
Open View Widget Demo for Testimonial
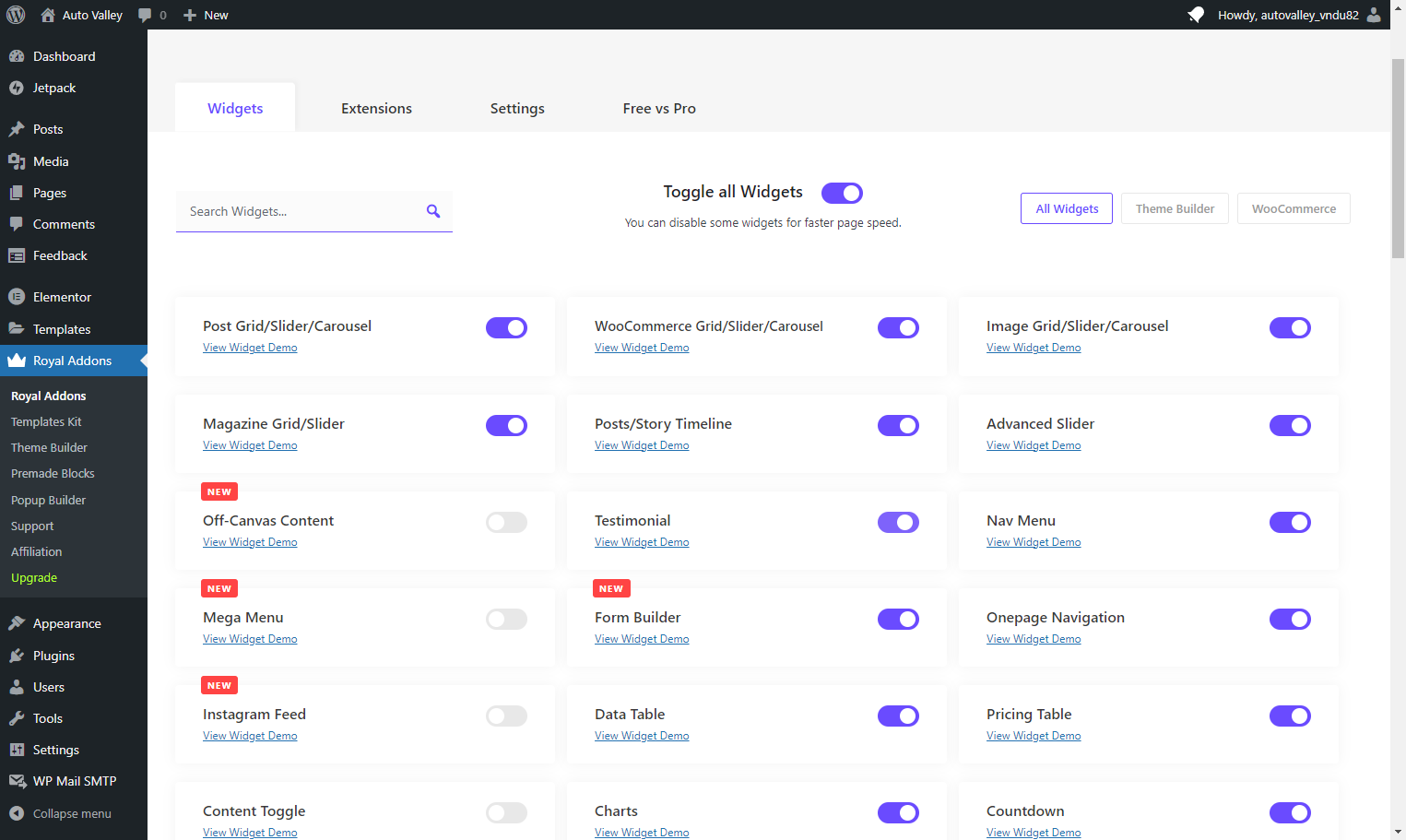pos(642,542)
